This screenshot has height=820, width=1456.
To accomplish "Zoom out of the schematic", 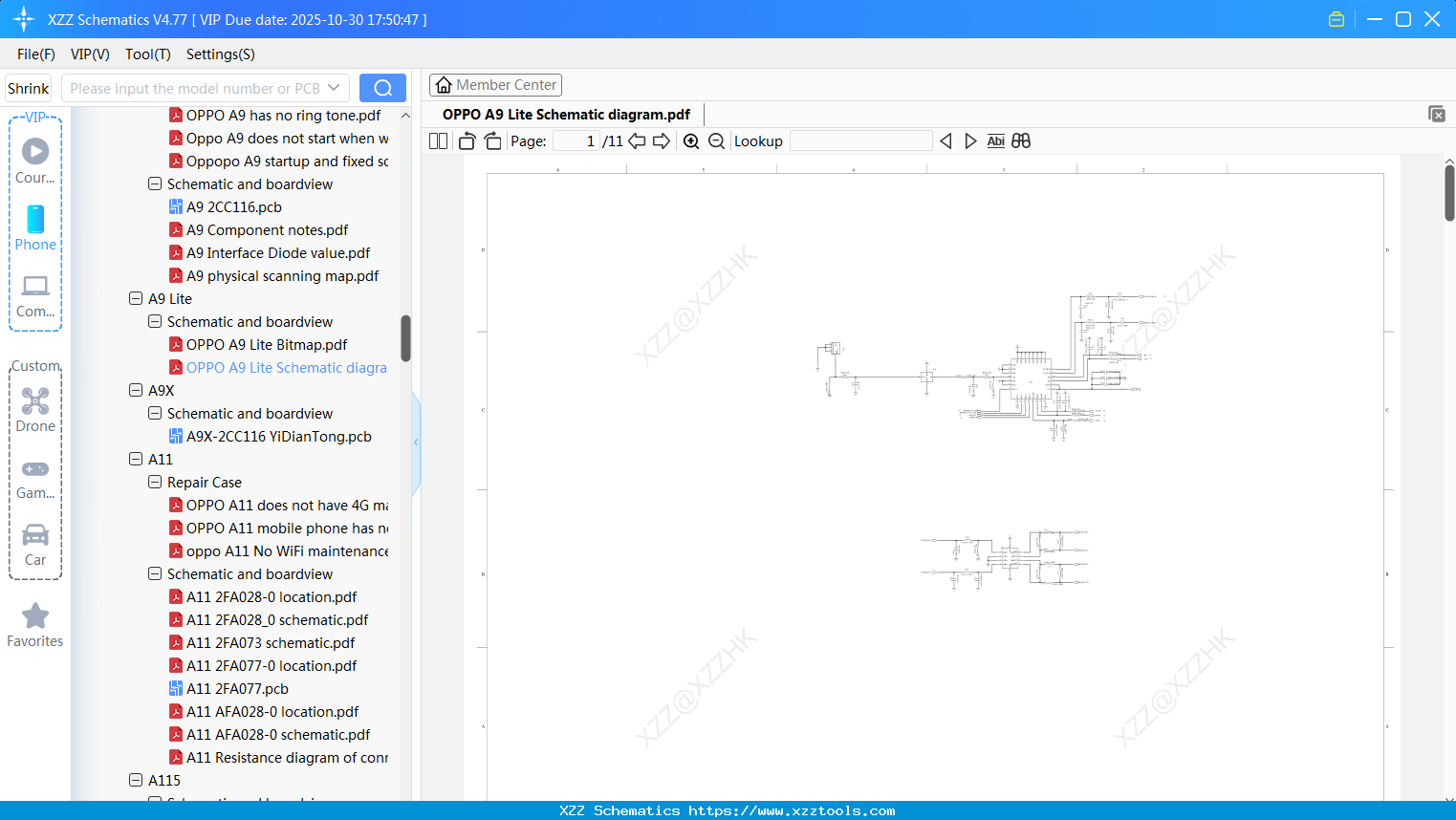I will [x=717, y=141].
